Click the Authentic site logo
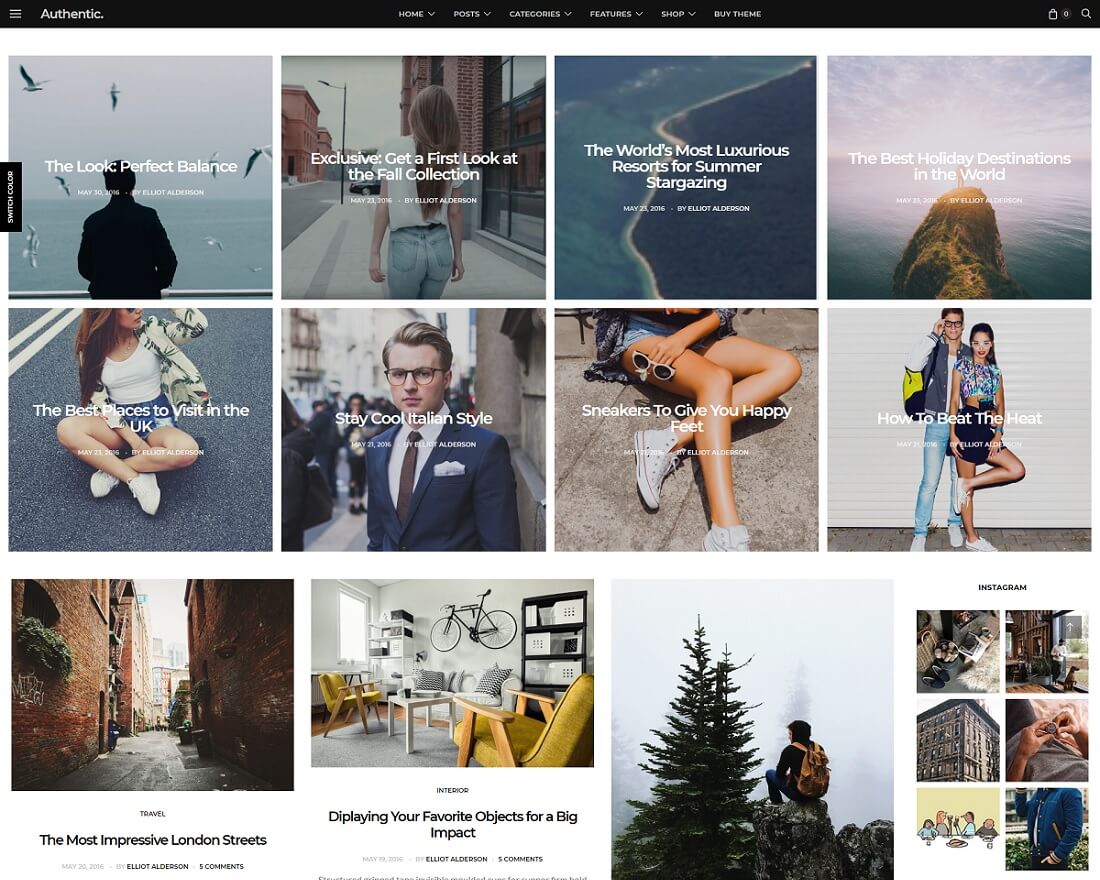The height and width of the screenshot is (880, 1100). tap(71, 13)
